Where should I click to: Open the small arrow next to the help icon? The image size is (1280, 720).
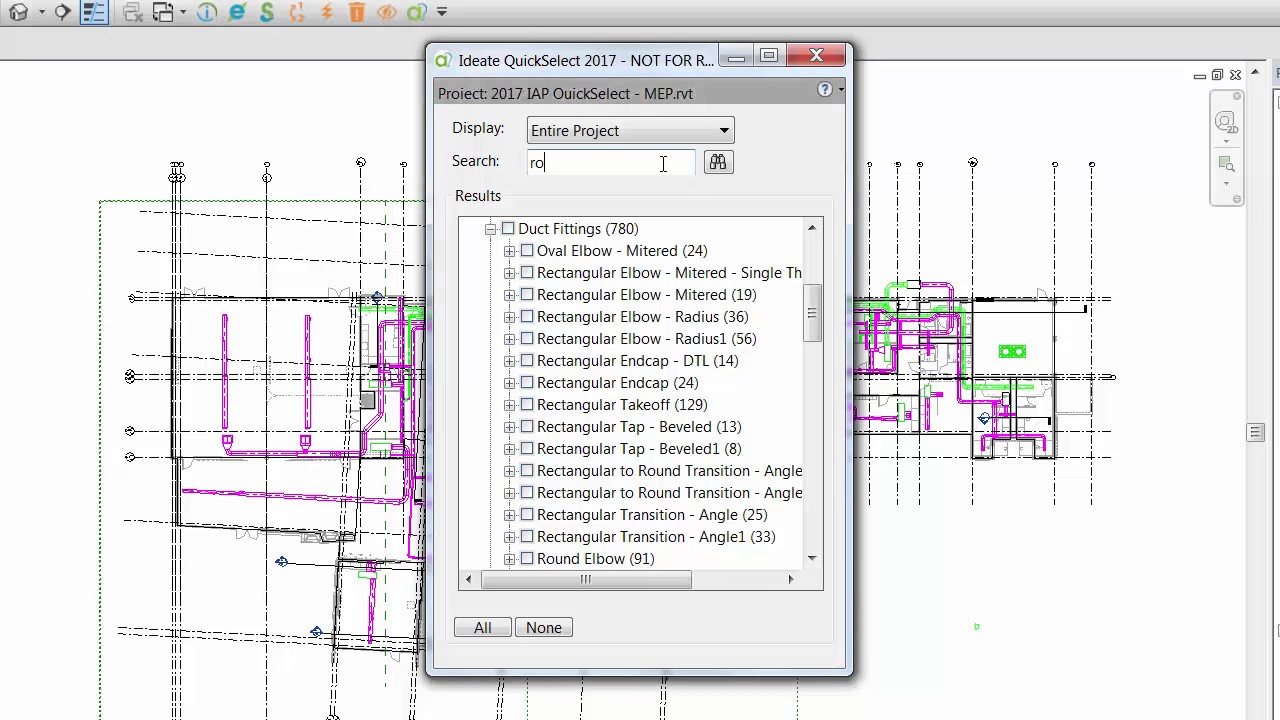click(x=840, y=90)
